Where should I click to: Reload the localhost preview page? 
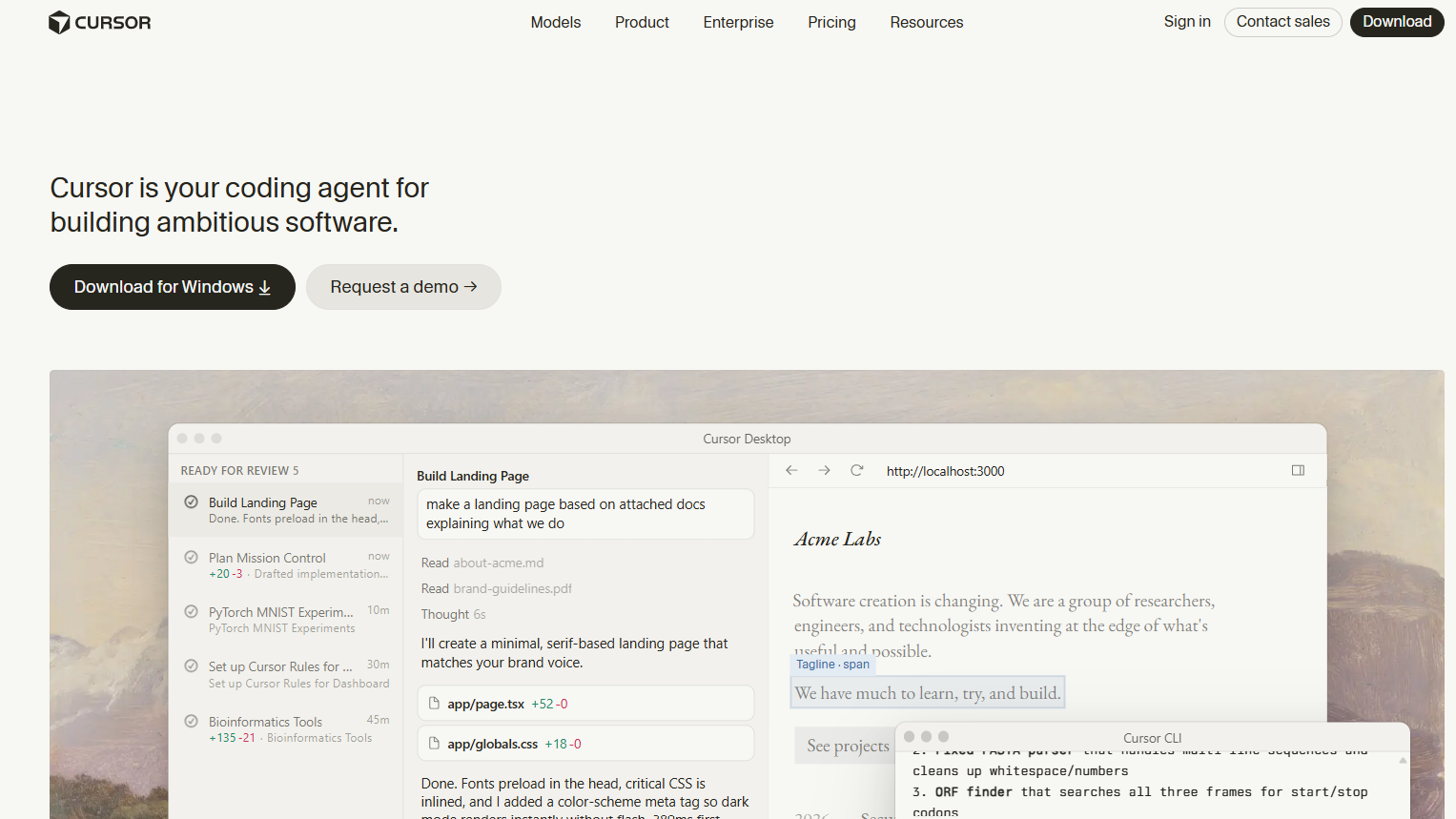click(x=857, y=470)
